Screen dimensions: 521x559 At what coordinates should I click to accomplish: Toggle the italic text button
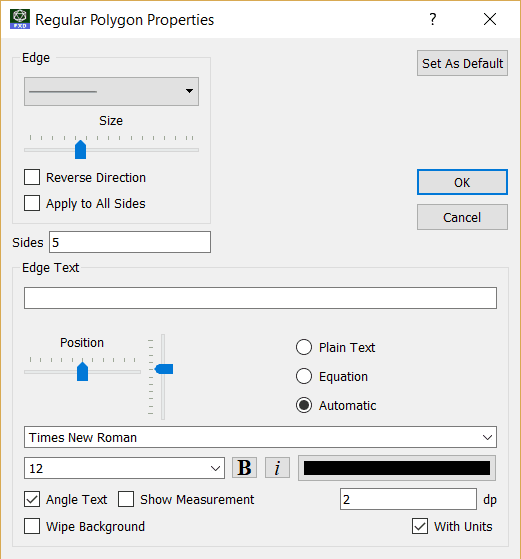coord(277,468)
